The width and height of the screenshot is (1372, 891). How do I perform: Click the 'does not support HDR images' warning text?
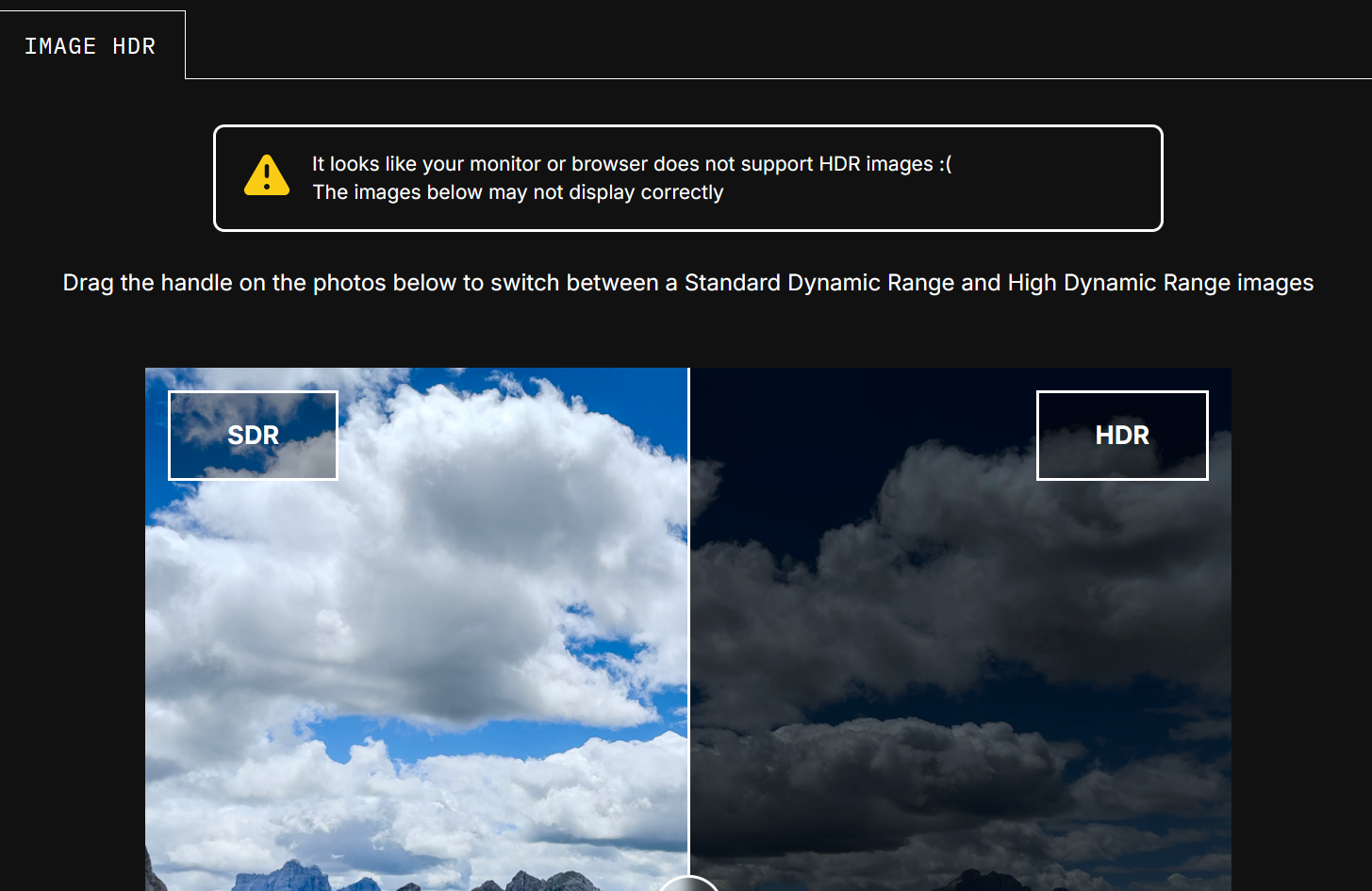click(x=632, y=164)
